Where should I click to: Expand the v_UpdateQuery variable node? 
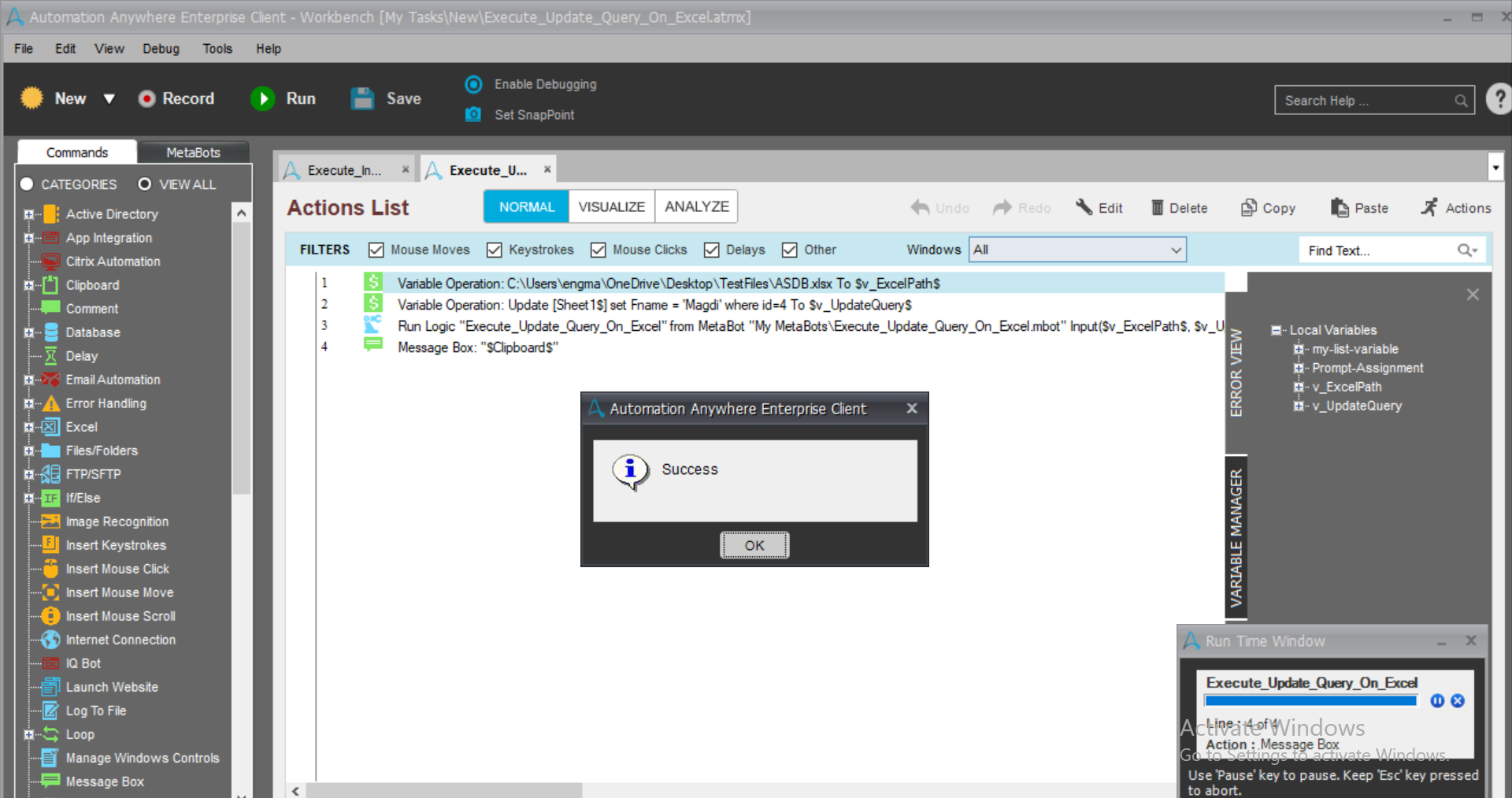tap(1299, 406)
